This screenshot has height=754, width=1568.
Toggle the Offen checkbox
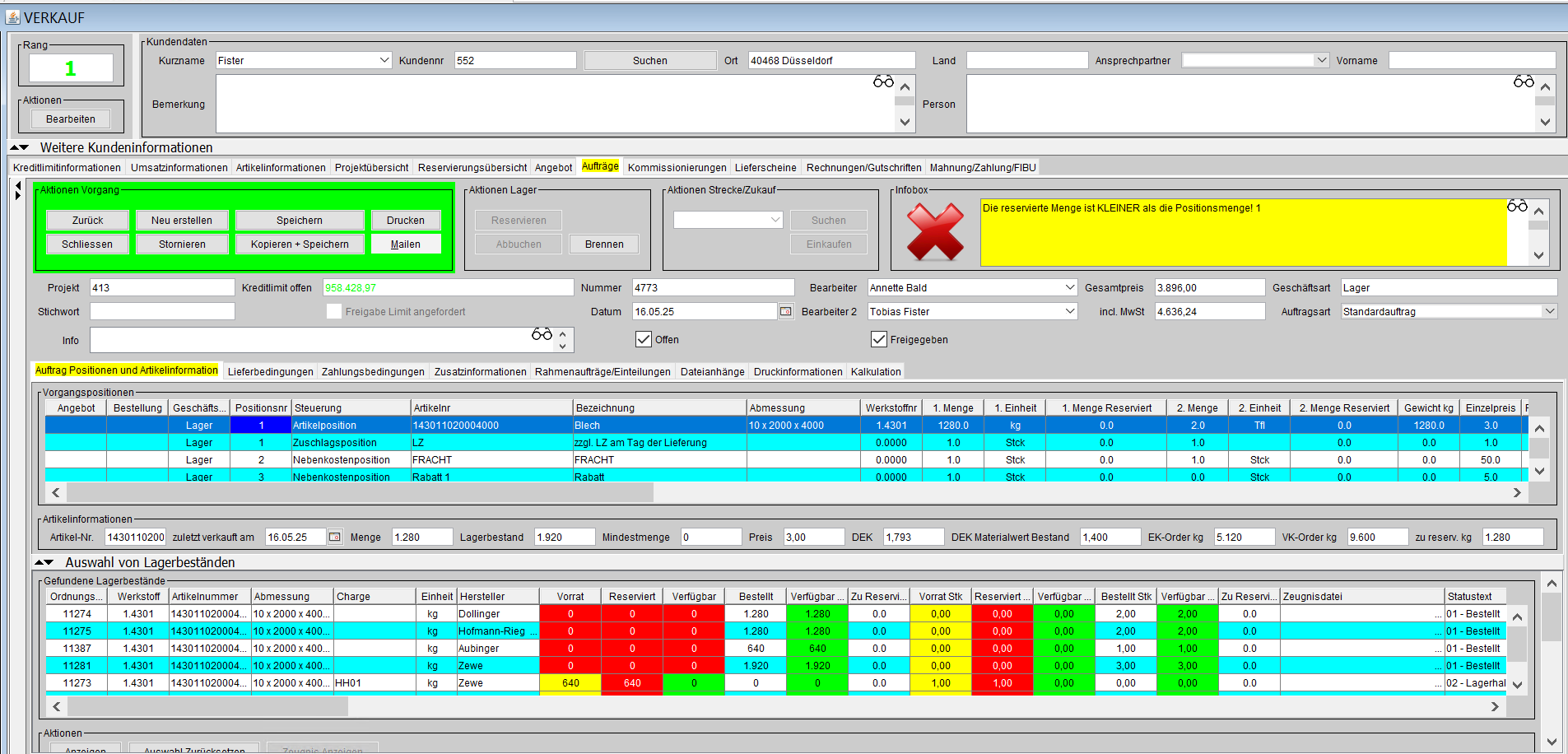tap(644, 339)
